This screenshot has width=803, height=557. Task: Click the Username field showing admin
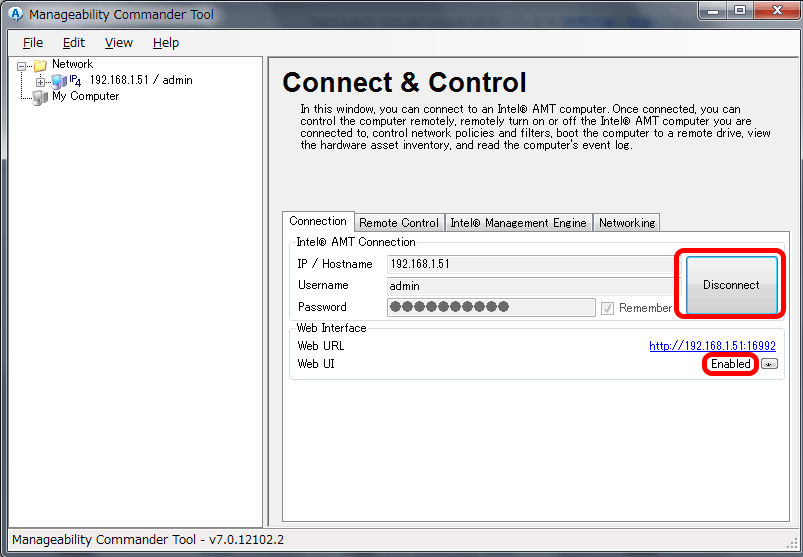(533, 286)
